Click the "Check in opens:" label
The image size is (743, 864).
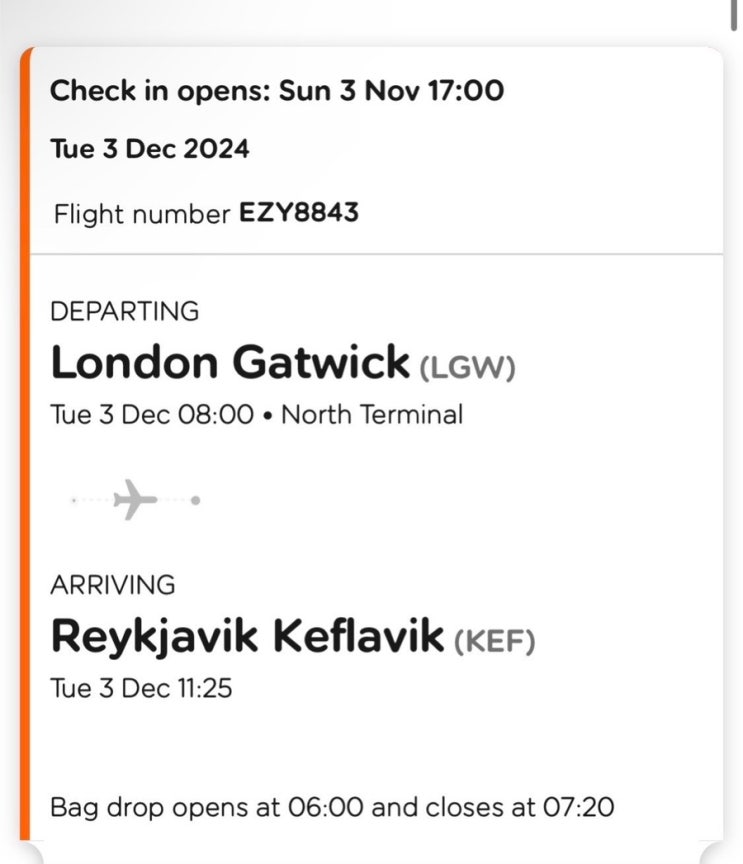click(x=160, y=92)
